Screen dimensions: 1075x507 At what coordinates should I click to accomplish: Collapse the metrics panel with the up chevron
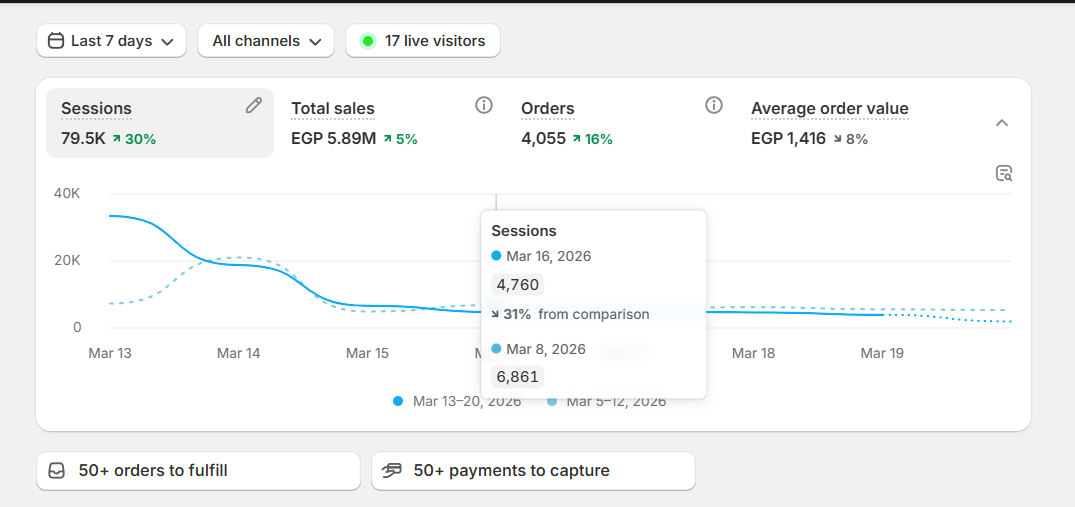pyautogui.click(x=1002, y=123)
